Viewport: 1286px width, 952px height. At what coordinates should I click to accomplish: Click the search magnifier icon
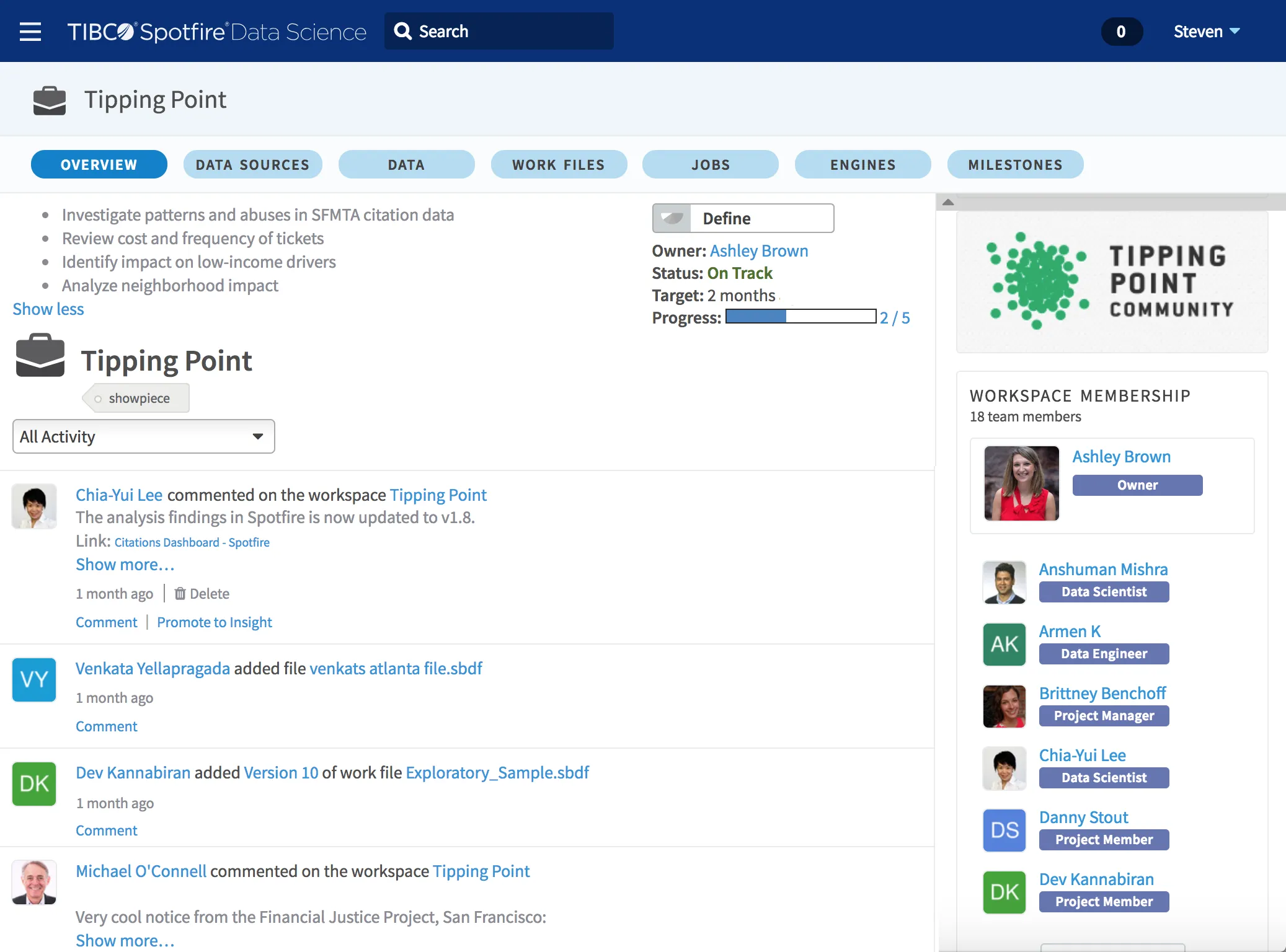pyautogui.click(x=403, y=31)
